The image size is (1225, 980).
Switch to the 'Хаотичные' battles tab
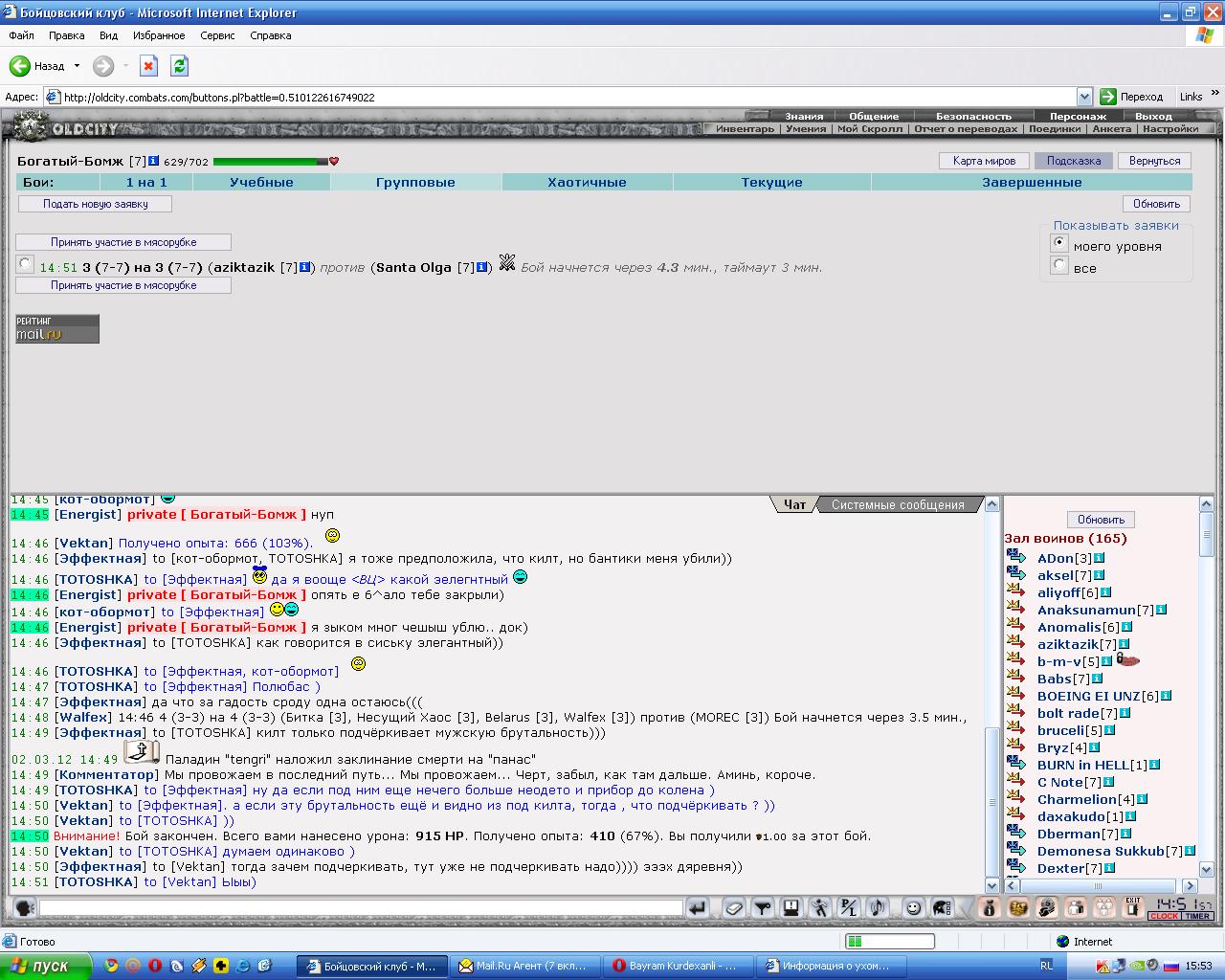(x=587, y=182)
